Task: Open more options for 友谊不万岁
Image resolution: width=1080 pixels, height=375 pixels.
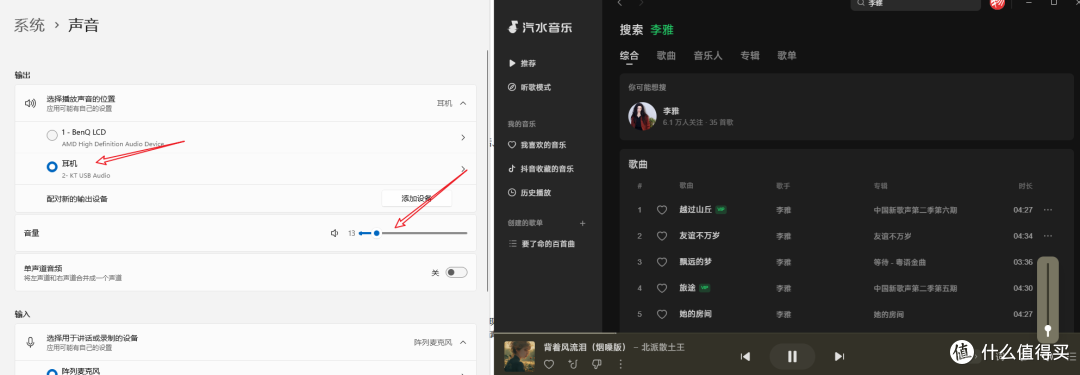Action: (1048, 236)
